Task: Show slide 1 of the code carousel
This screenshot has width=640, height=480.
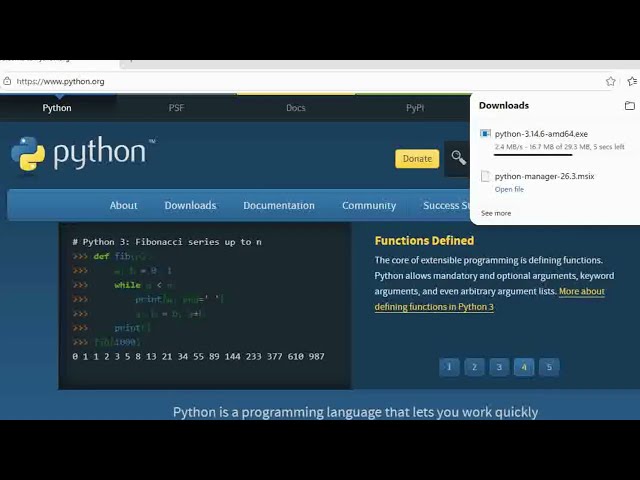Action: [449, 367]
